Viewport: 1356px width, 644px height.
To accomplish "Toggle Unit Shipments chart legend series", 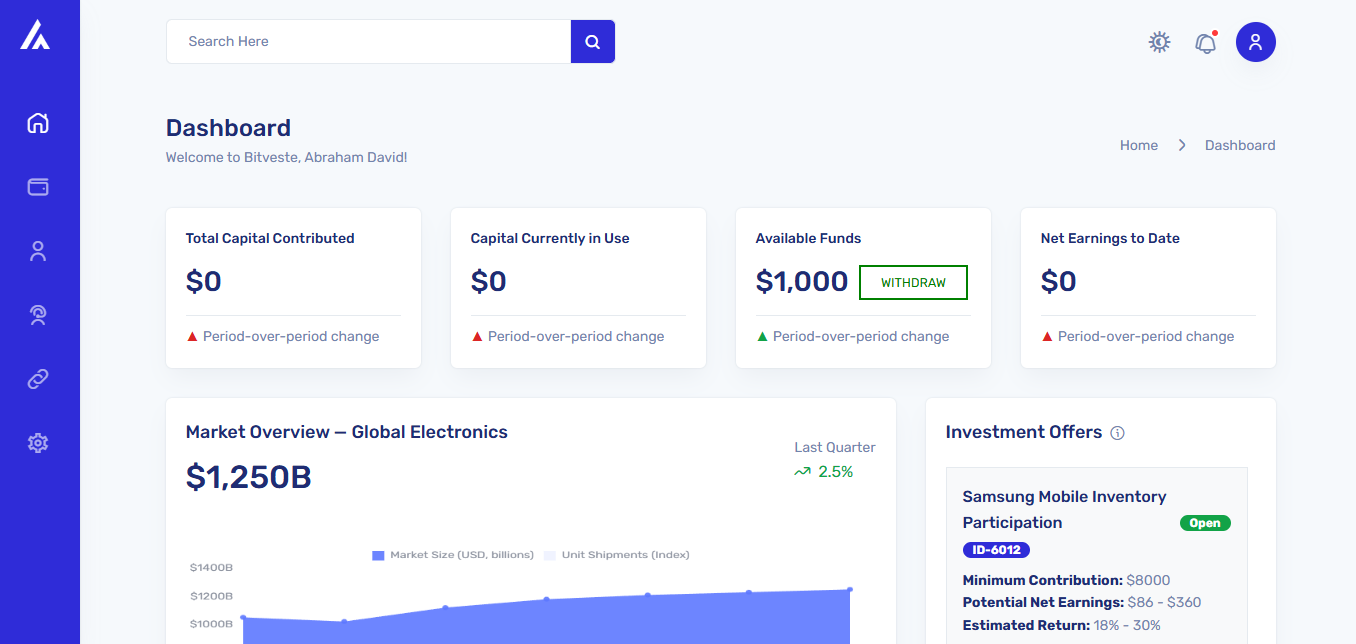I will [x=617, y=555].
